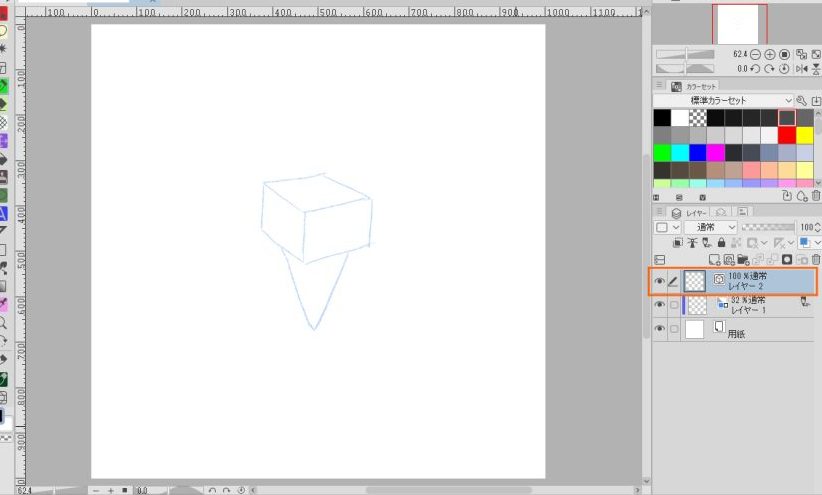Image resolution: width=822 pixels, height=495 pixels.
Task: Click the navigator zoom slider
Action: click(x=685, y=54)
